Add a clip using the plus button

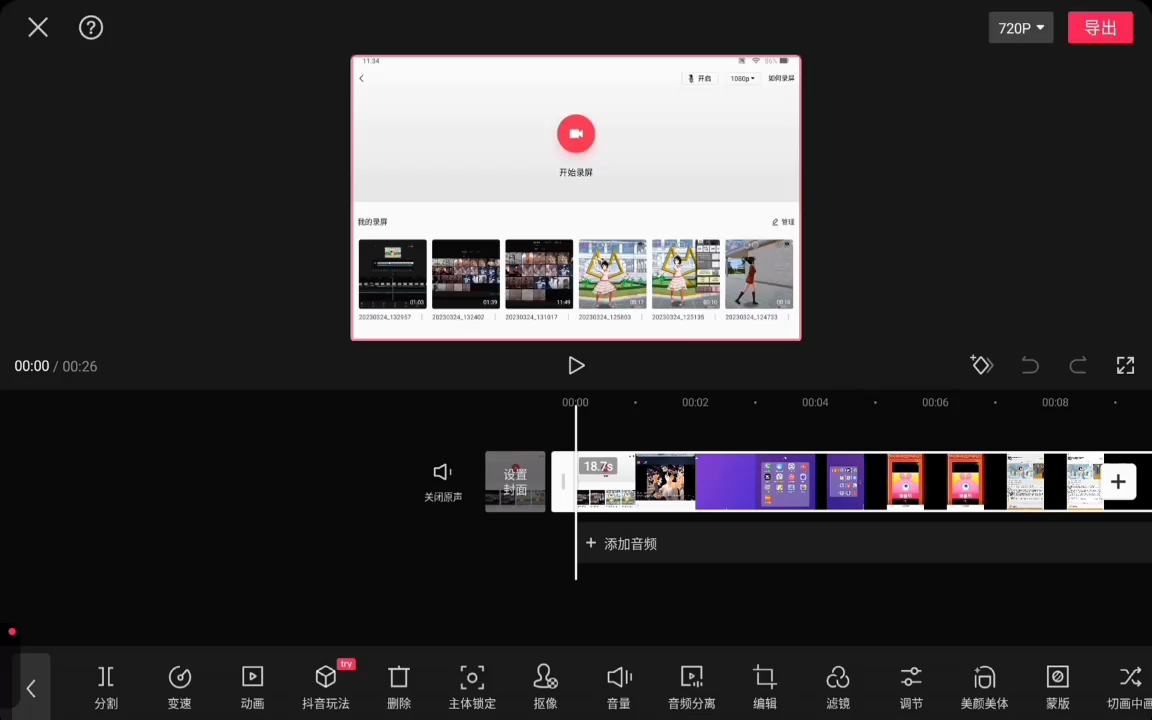pos(1118,482)
